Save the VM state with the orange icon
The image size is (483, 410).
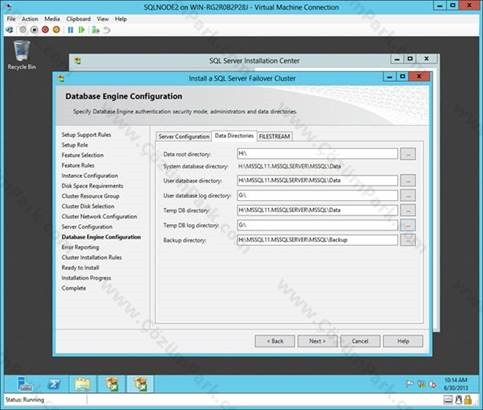pos(56,30)
